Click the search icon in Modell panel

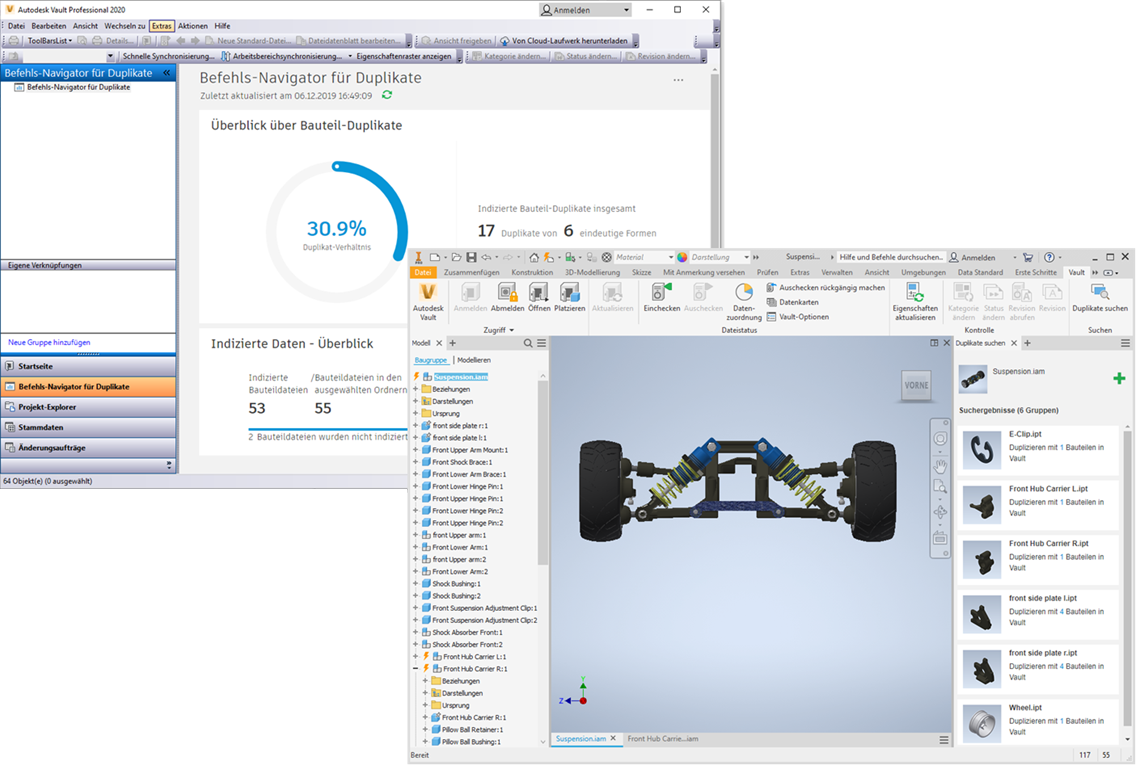point(528,343)
